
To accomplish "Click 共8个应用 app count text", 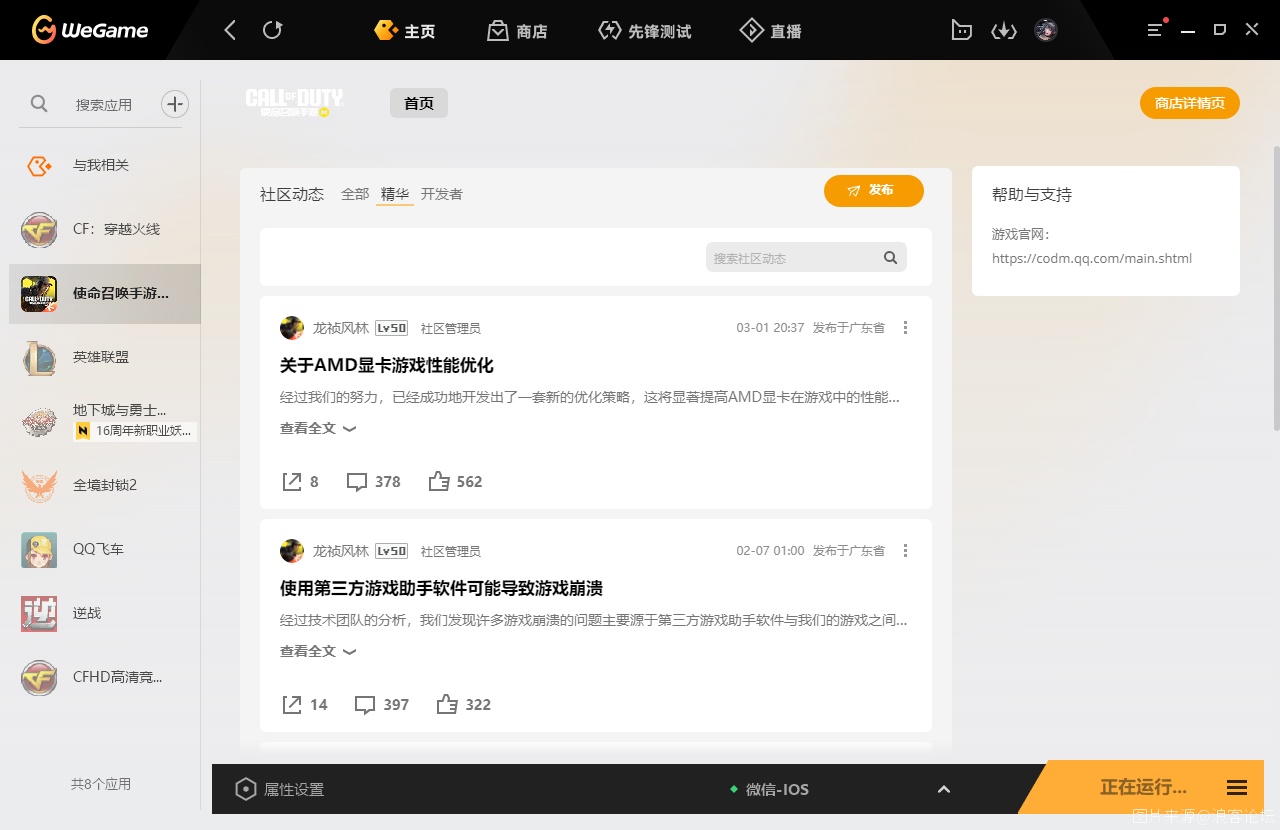I will [x=101, y=785].
